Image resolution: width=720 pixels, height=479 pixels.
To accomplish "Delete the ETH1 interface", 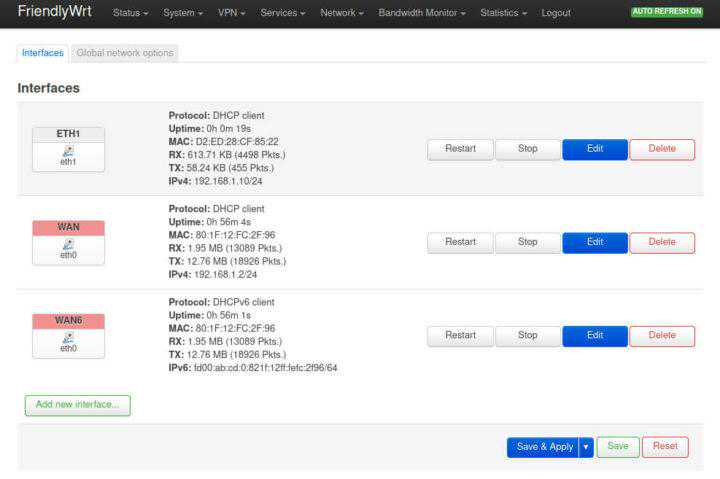I will [x=662, y=149].
